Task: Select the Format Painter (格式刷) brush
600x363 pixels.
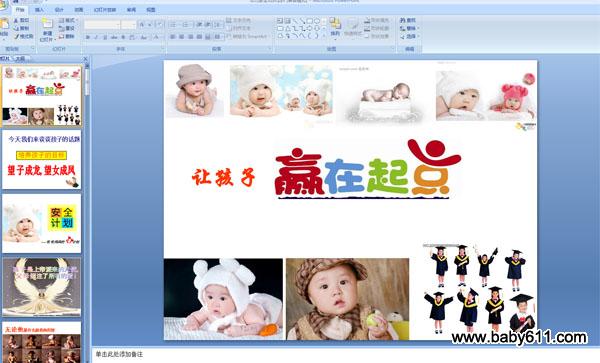Action: [x=16, y=37]
